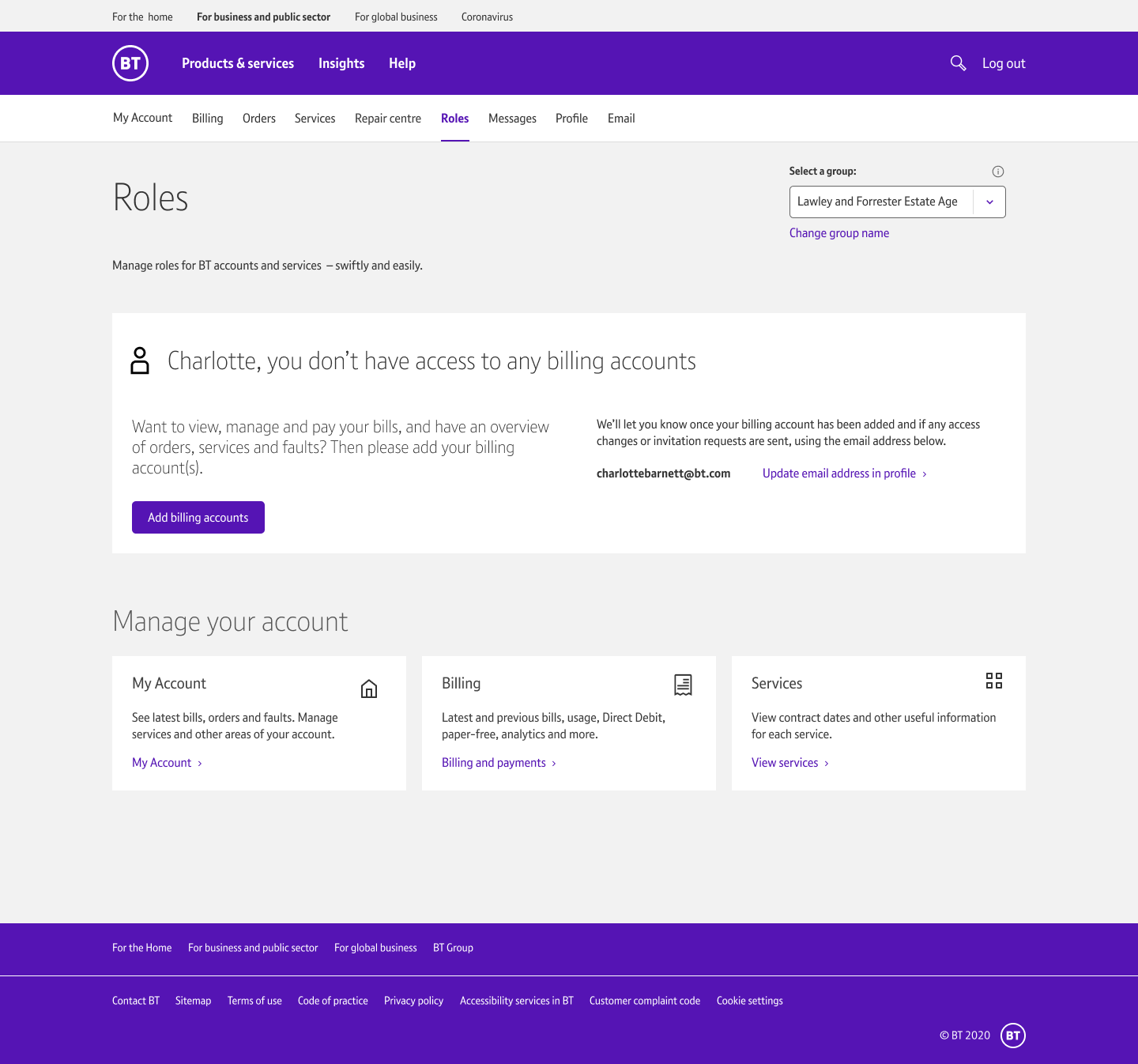Go to the Orders tab
1138x1064 pixels.
tap(259, 119)
